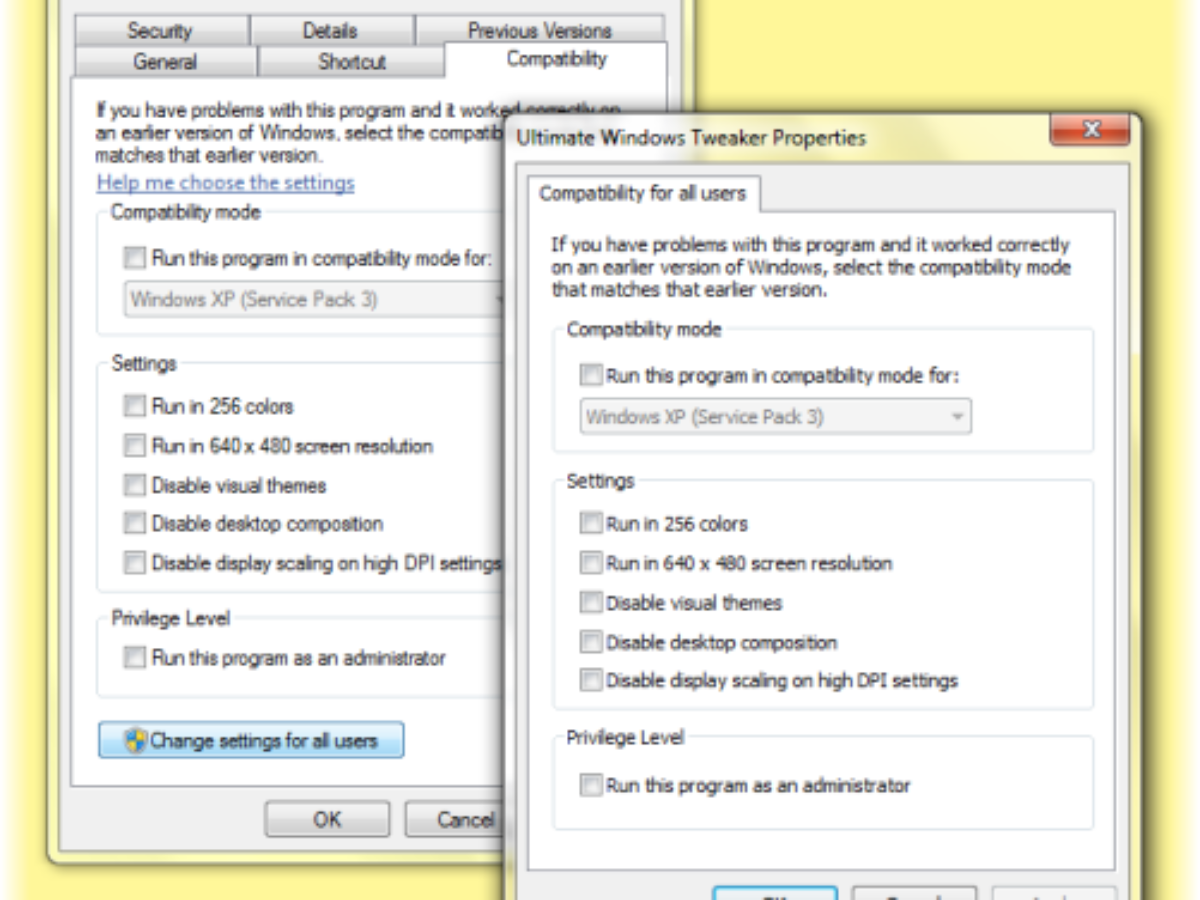This screenshot has height=900, width=1200.
Task: Close the Ultimate Windows Tweaker Properties dialog
Action: [x=1090, y=130]
